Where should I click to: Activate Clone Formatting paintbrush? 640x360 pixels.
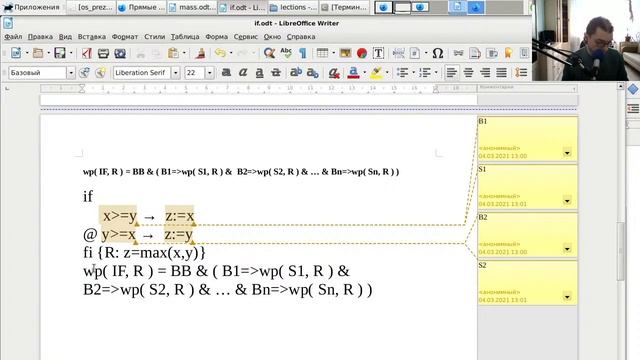[x=200, y=53]
